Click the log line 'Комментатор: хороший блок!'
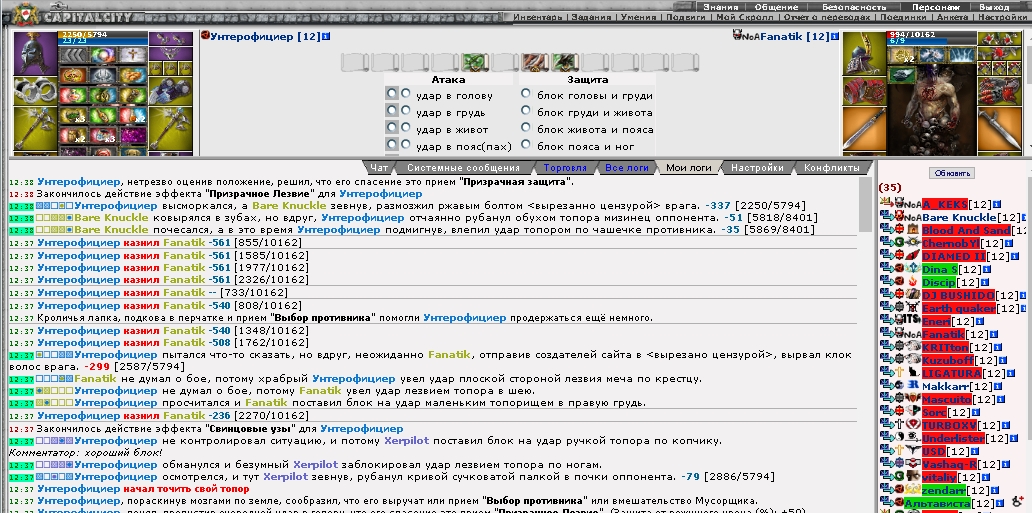 click(86, 452)
